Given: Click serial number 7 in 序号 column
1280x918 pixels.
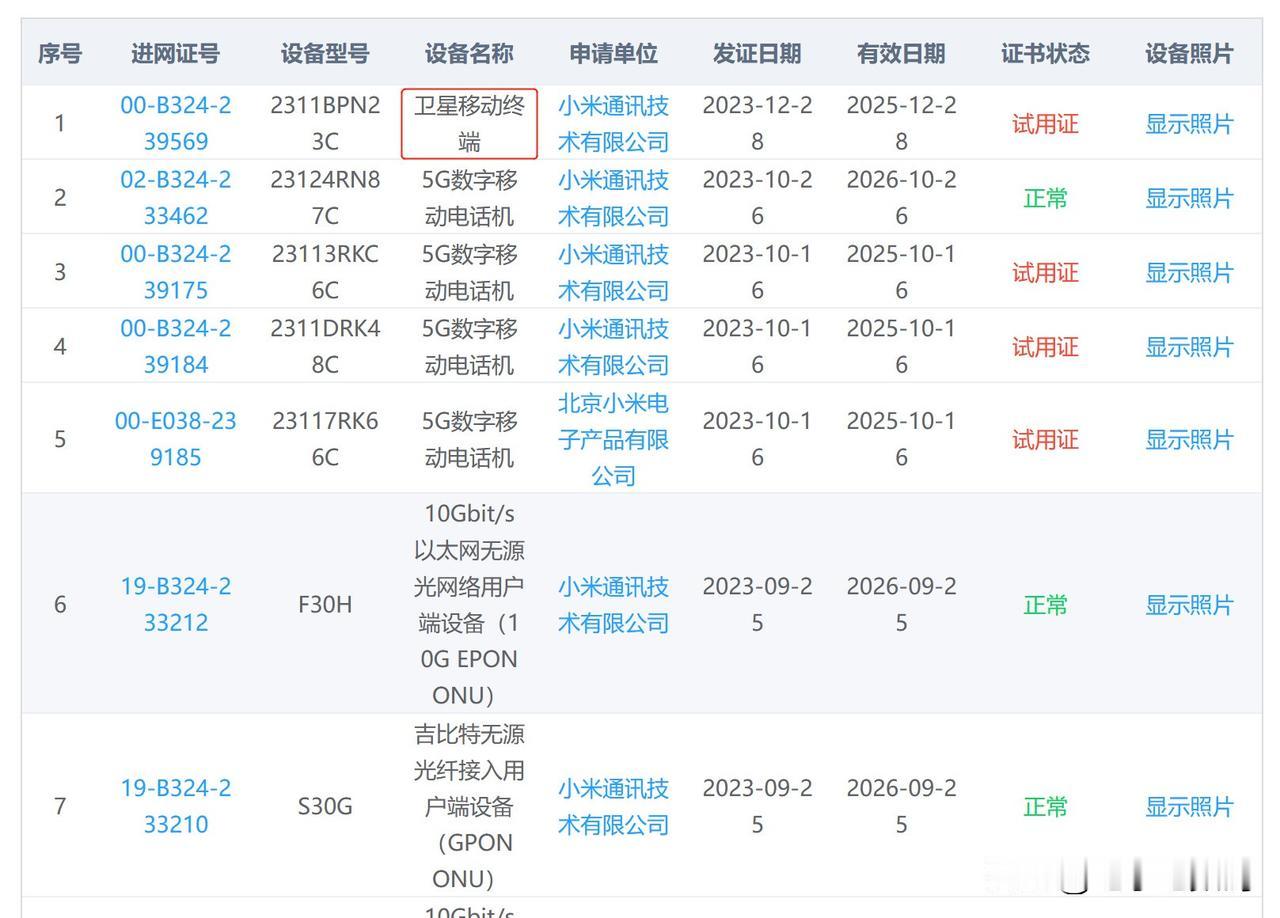Looking at the screenshot, I should (60, 807).
